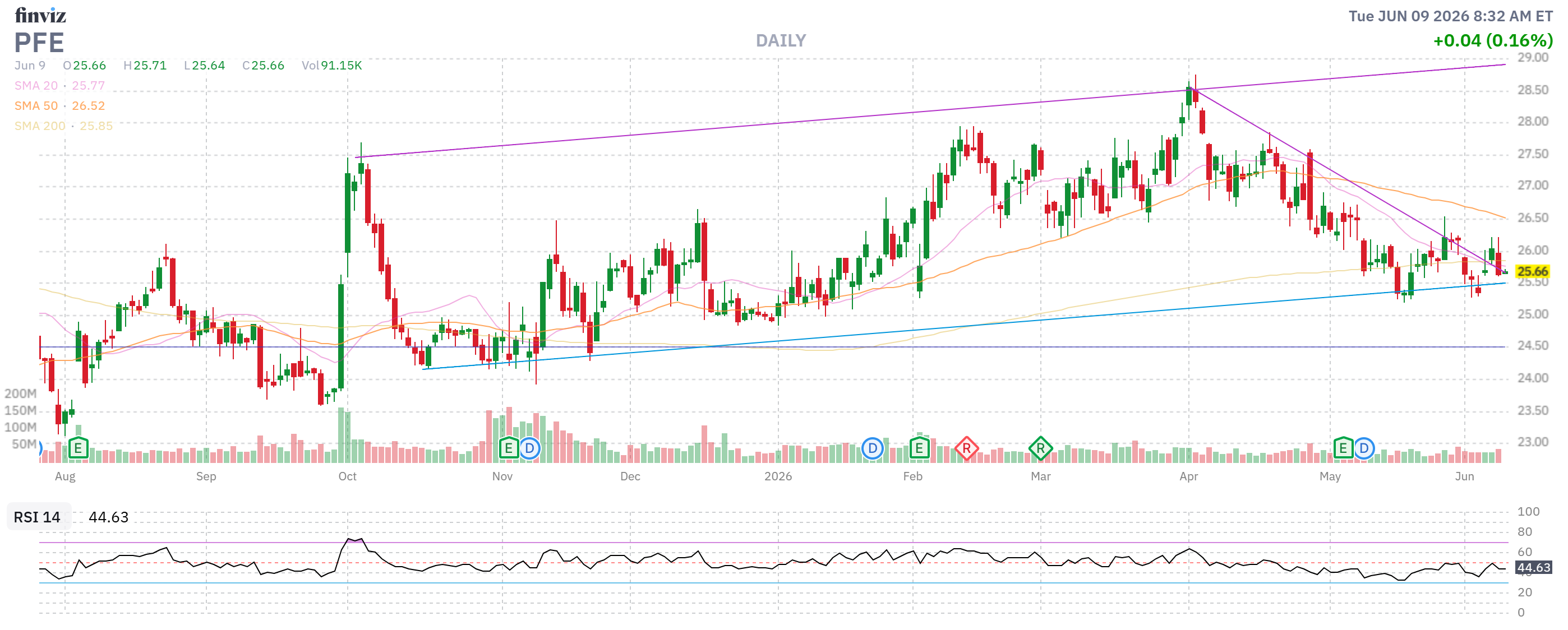Click the finviz logo
This screenshot has height=630, width=1568.
pyautogui.click(x=40, y=15)
